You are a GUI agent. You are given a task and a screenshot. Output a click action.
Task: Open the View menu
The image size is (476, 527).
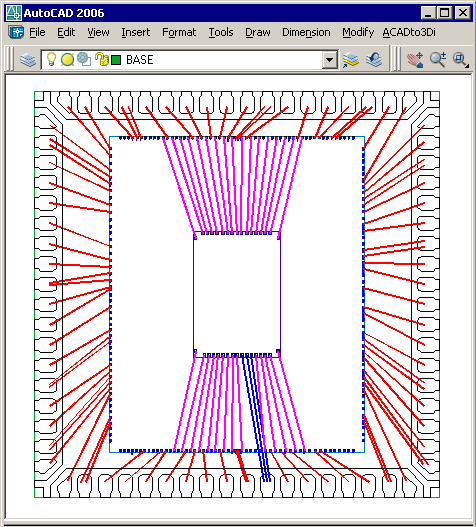tap(98, 32)
